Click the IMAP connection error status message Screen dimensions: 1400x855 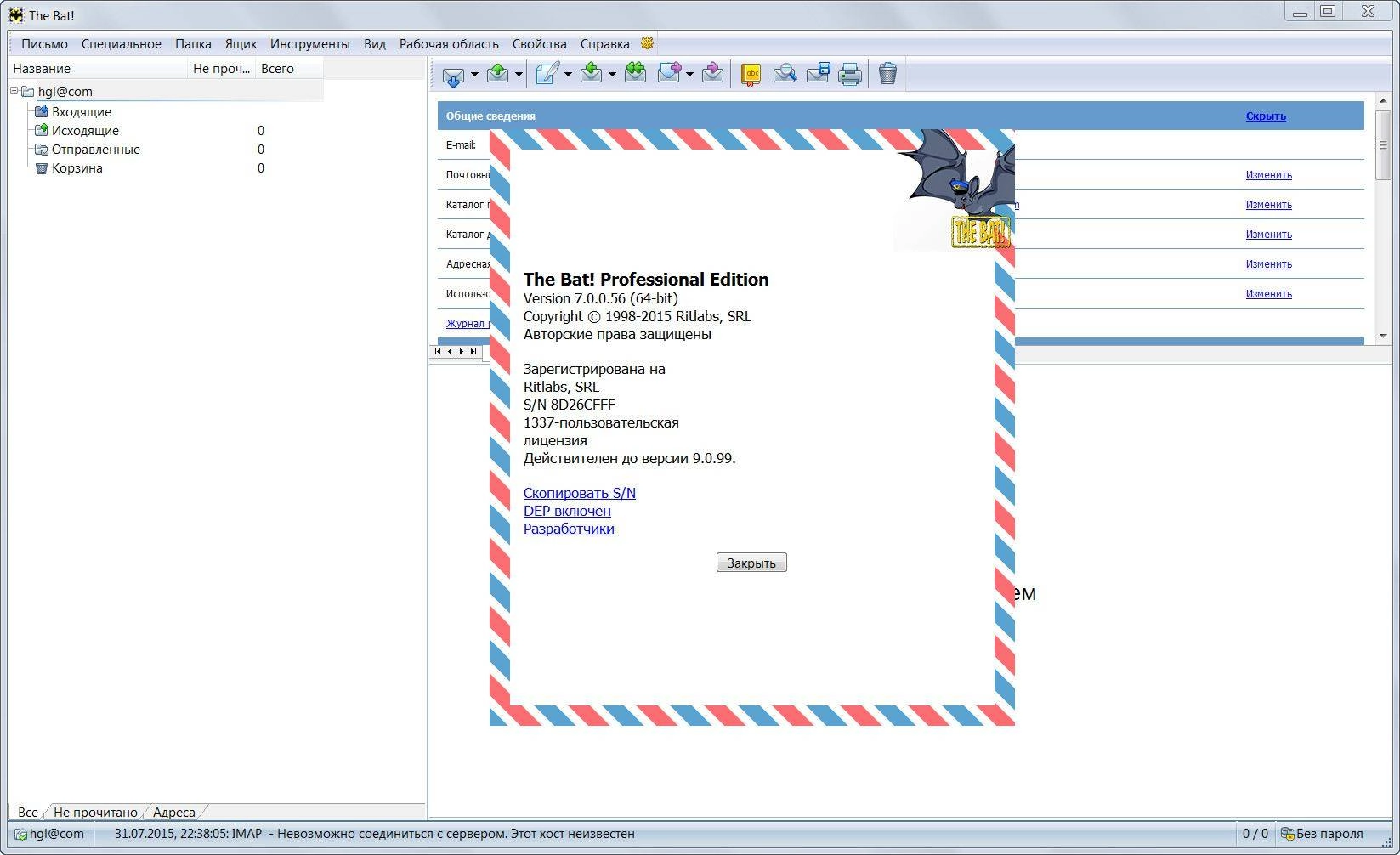[x=375, y=834]
